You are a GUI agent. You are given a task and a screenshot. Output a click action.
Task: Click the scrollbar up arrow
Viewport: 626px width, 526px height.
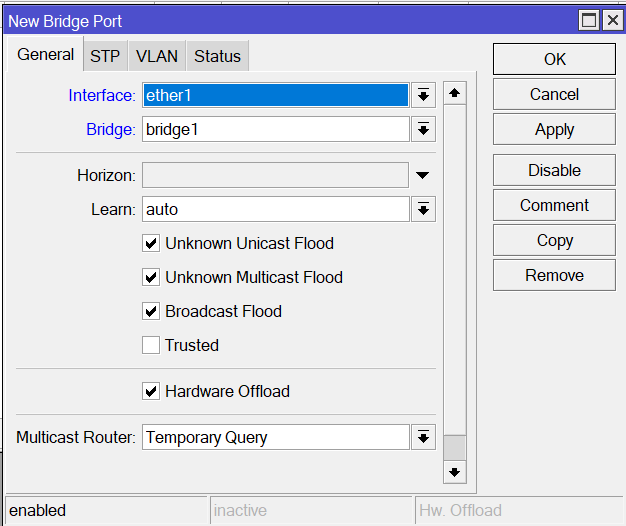[454, 93]
